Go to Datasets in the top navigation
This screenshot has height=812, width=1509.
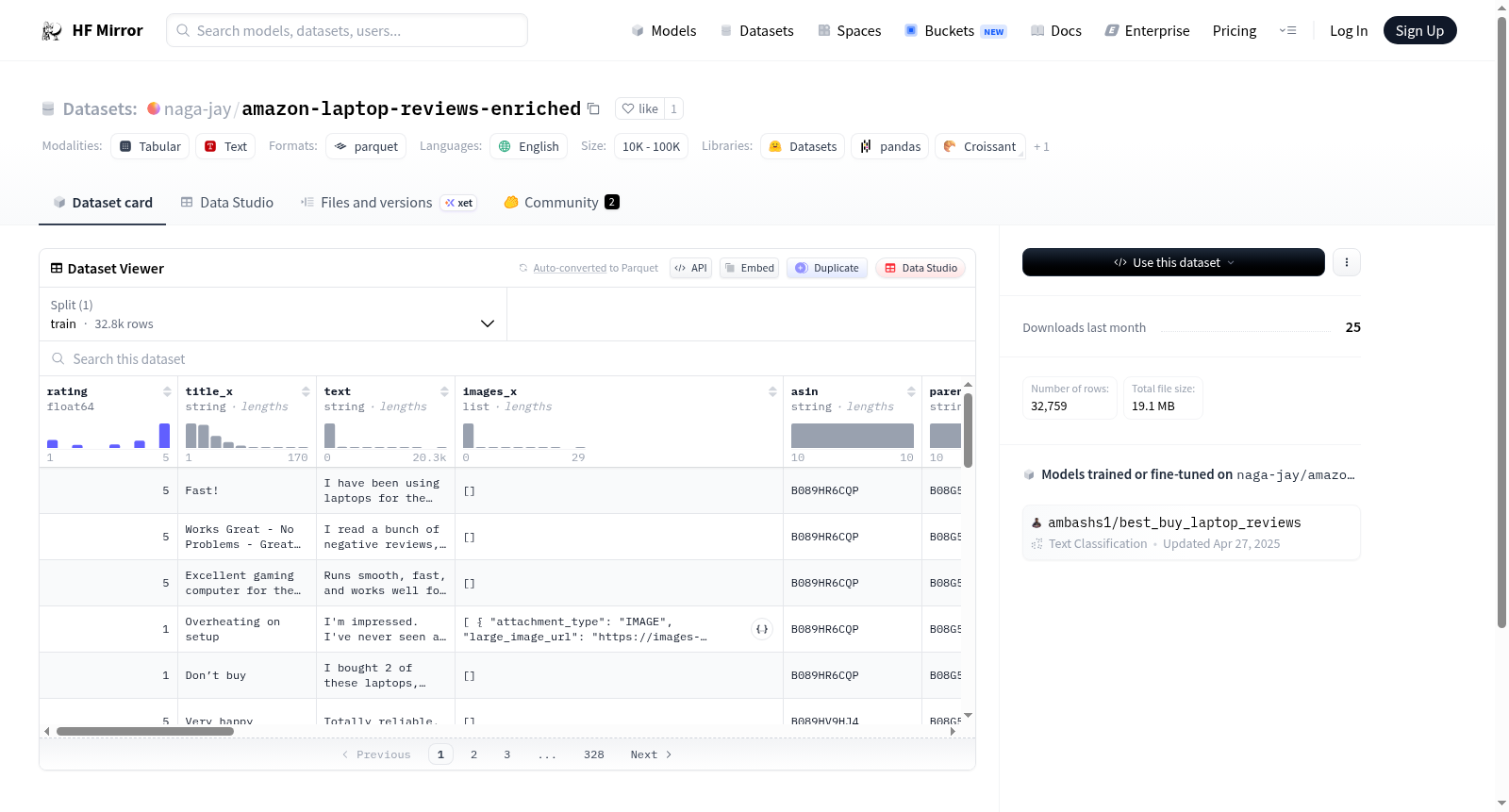756,30
